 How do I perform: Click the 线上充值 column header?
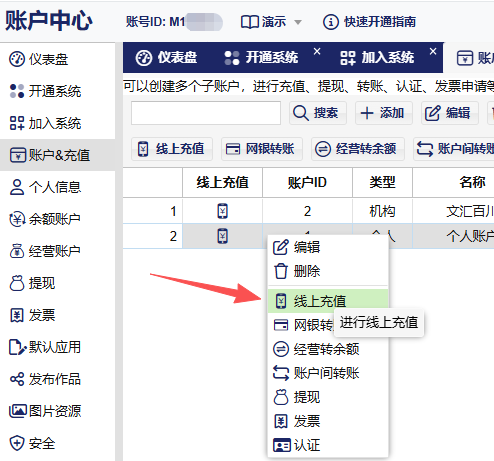(222, 182)
